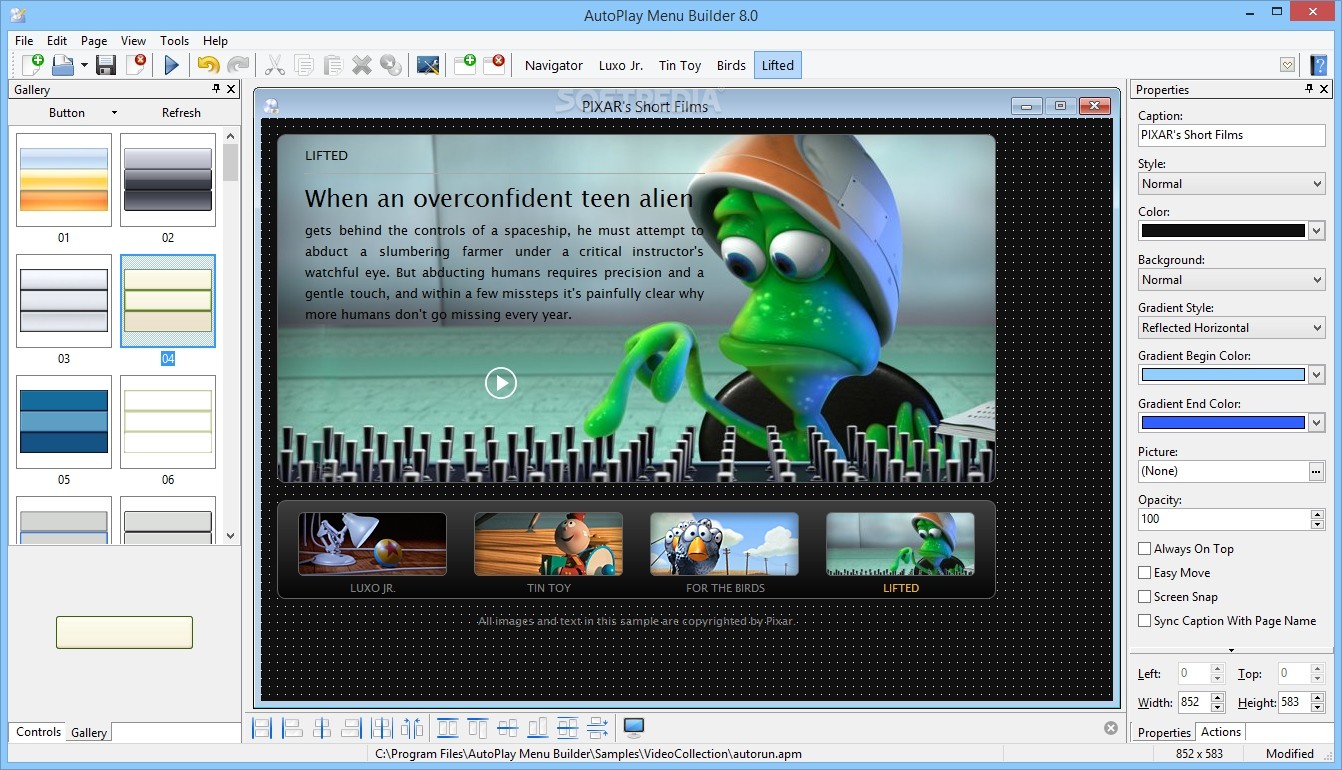Click the Gradient End Color swatch
1342x770 pixels.
pyautogui.click(x=1223, y=423)
